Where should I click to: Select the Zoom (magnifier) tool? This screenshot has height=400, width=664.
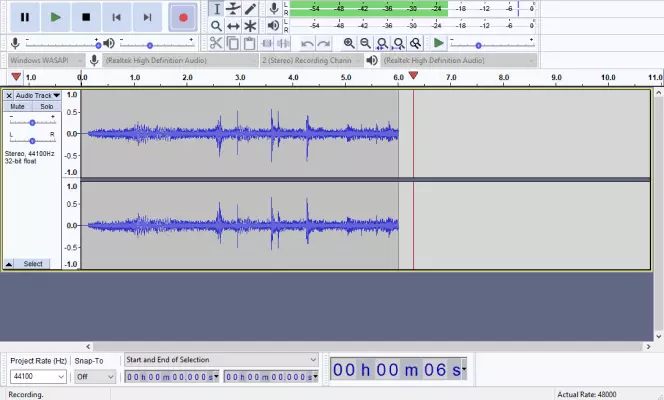[x=216, y=26]
